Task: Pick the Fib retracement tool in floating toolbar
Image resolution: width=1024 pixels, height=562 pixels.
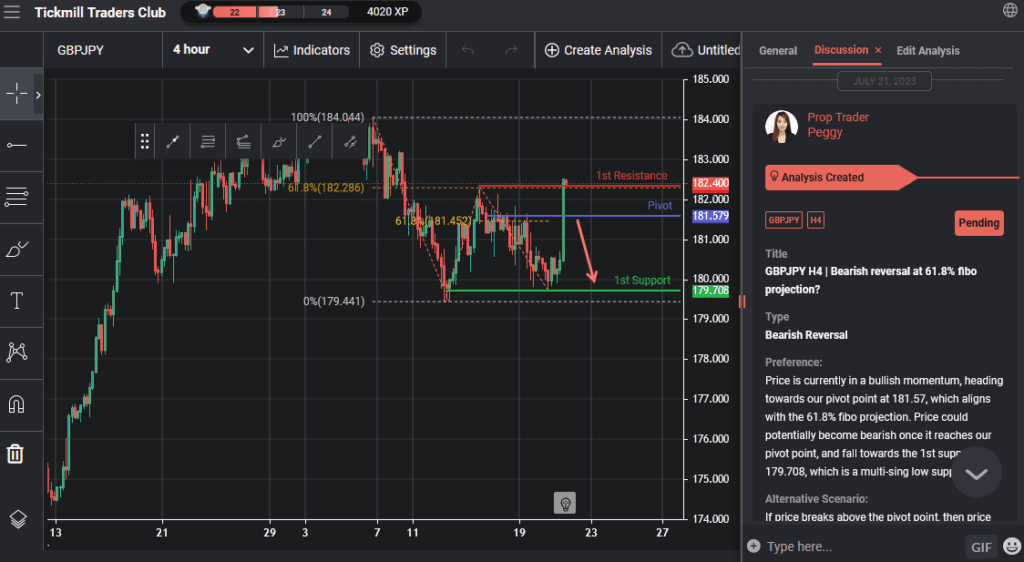Action: (208, 141)
